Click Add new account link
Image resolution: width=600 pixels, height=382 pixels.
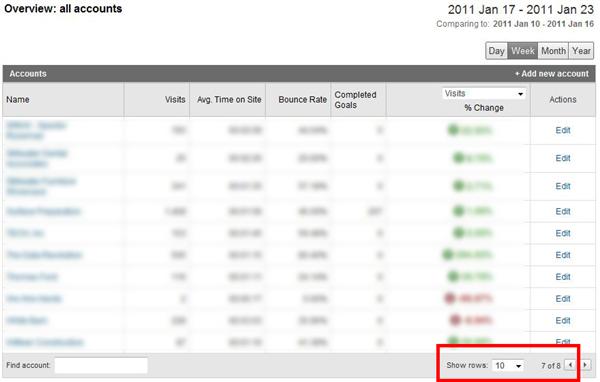[552, 74]
